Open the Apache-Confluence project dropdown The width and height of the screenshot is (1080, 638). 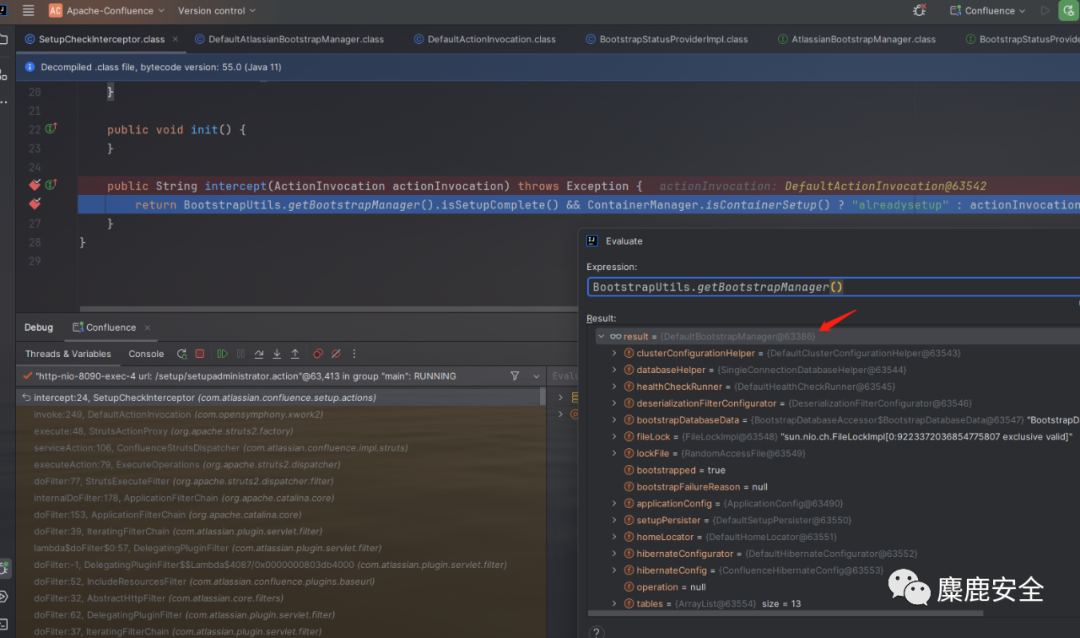click(107, 10)
